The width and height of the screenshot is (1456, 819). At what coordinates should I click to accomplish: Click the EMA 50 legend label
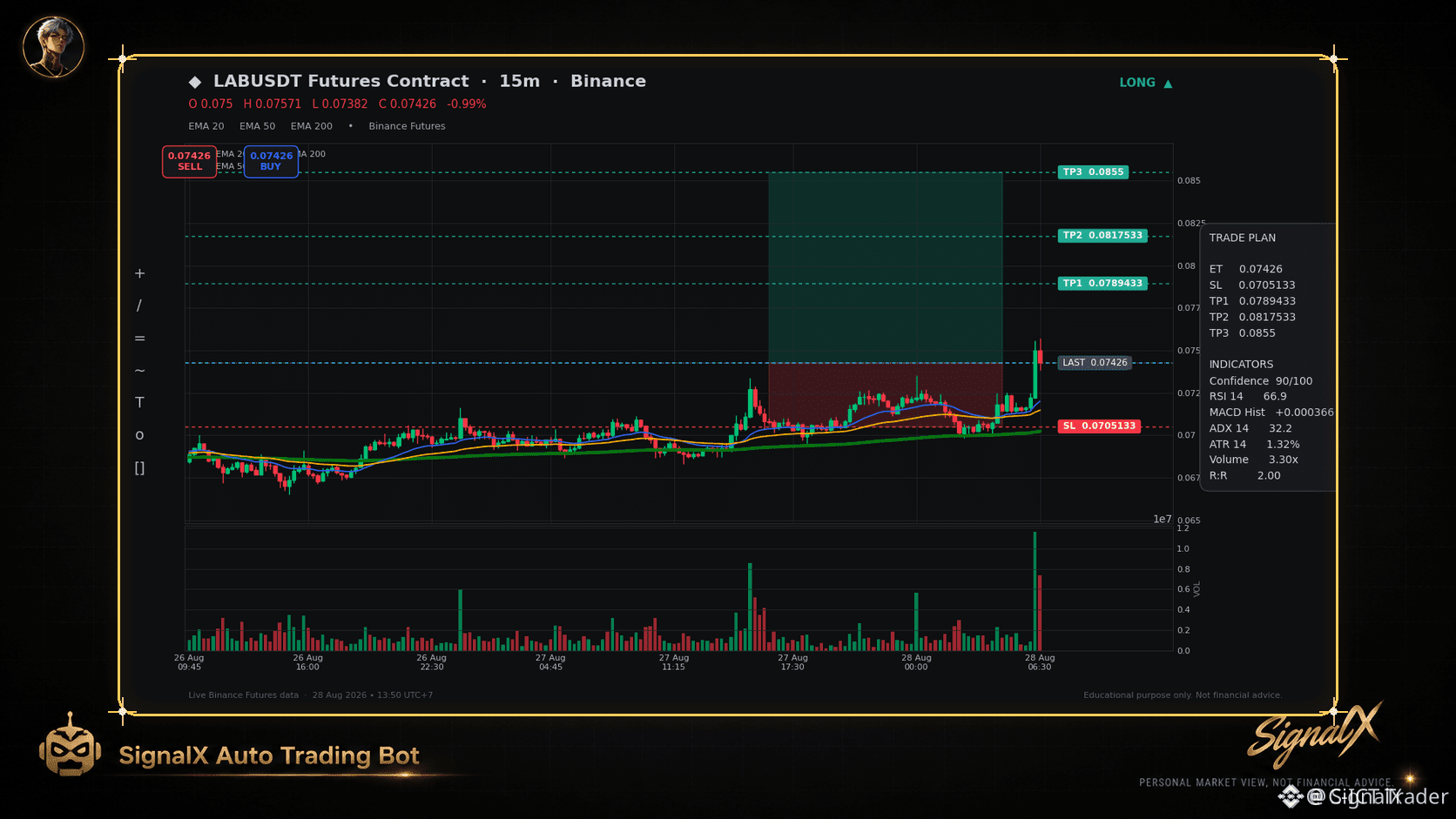point(258,126)
